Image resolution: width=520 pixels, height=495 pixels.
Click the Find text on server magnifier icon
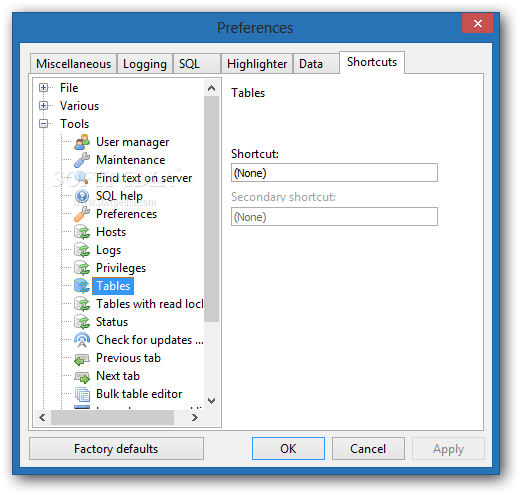click(82, 178)
